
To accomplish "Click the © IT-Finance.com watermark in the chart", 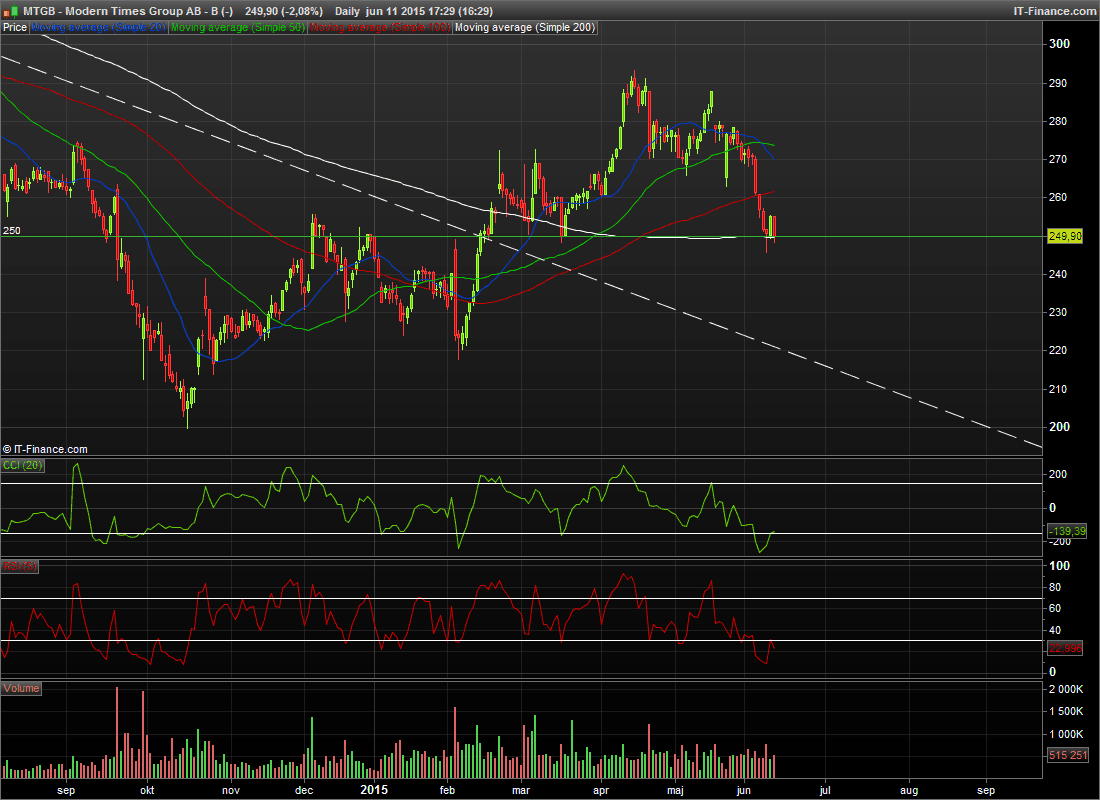I will (46, 450).
